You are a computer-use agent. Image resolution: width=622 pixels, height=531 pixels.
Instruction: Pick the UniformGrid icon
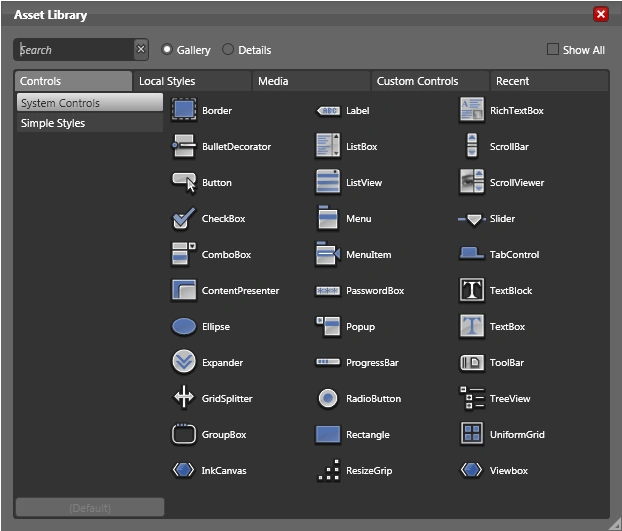tap(472, 433)
